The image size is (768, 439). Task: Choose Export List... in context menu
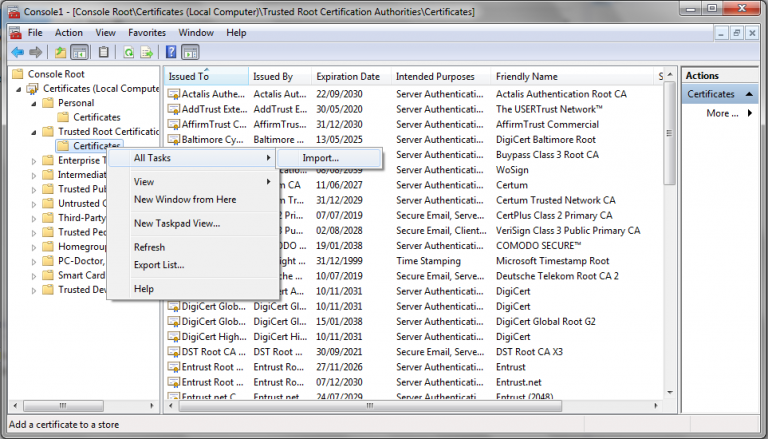click(193, 265)
